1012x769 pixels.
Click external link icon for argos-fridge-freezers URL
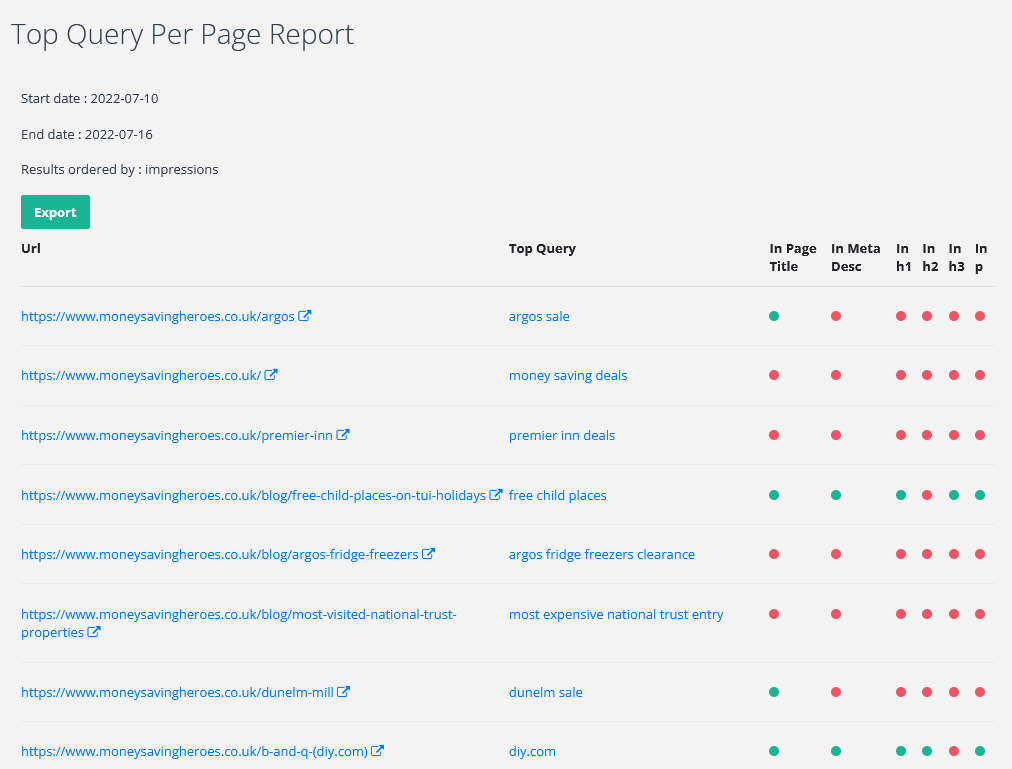tap(428, 554)
